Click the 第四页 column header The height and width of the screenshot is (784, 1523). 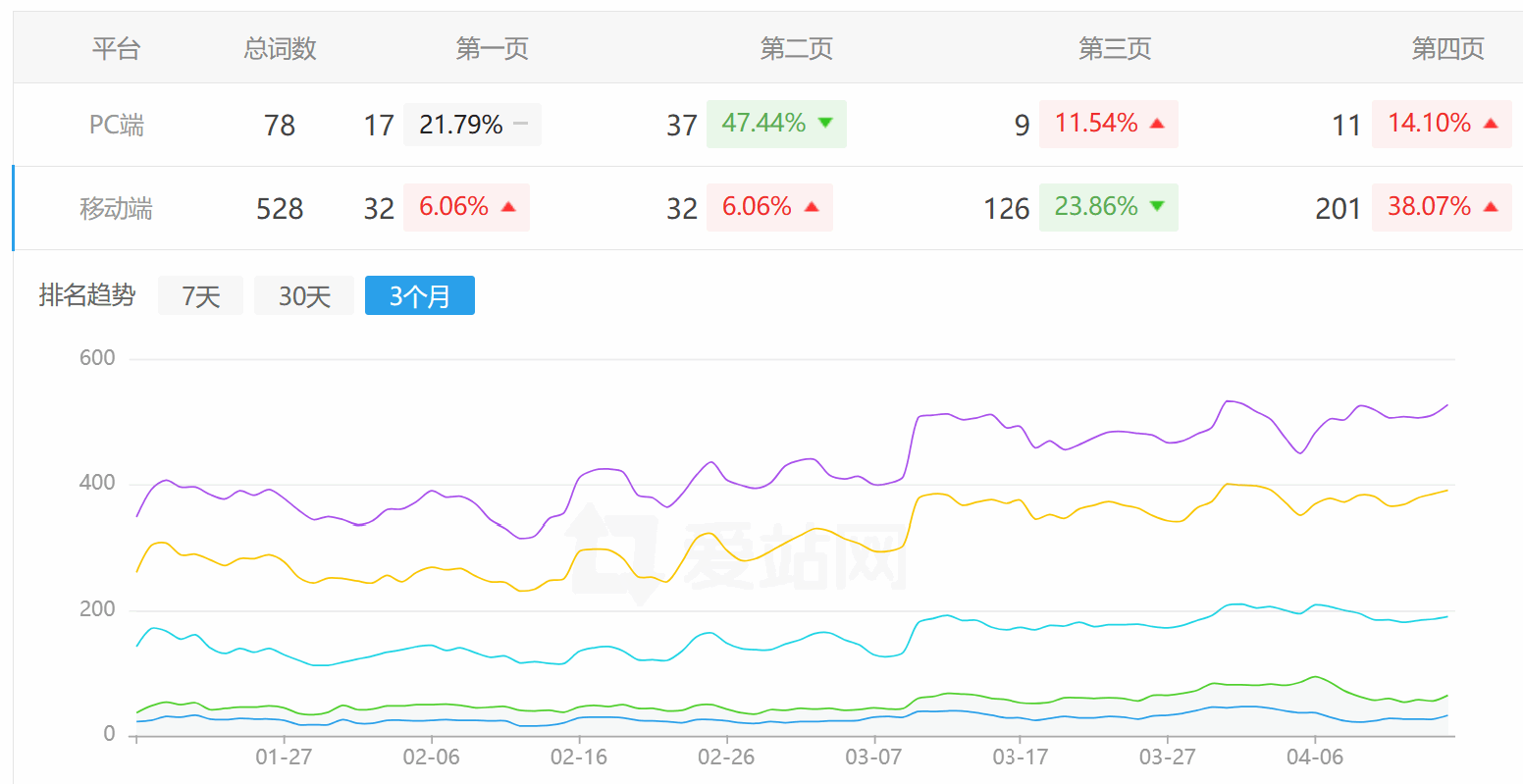tap(1448, 48)
